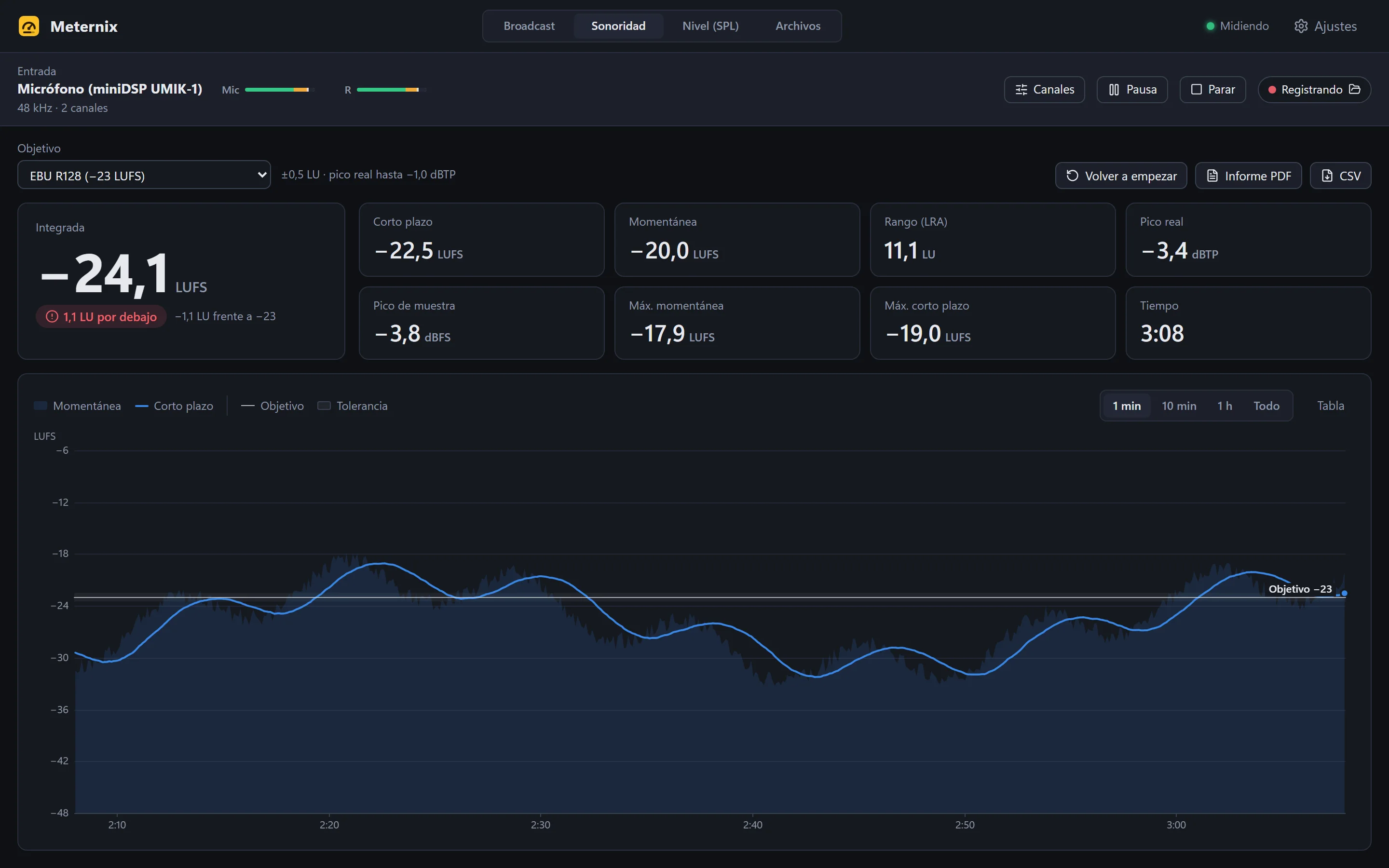Image resolution: width=1389 pixels, height=868 pixels.
Task: Click the Tabla view button
Action: (1331, 406)
